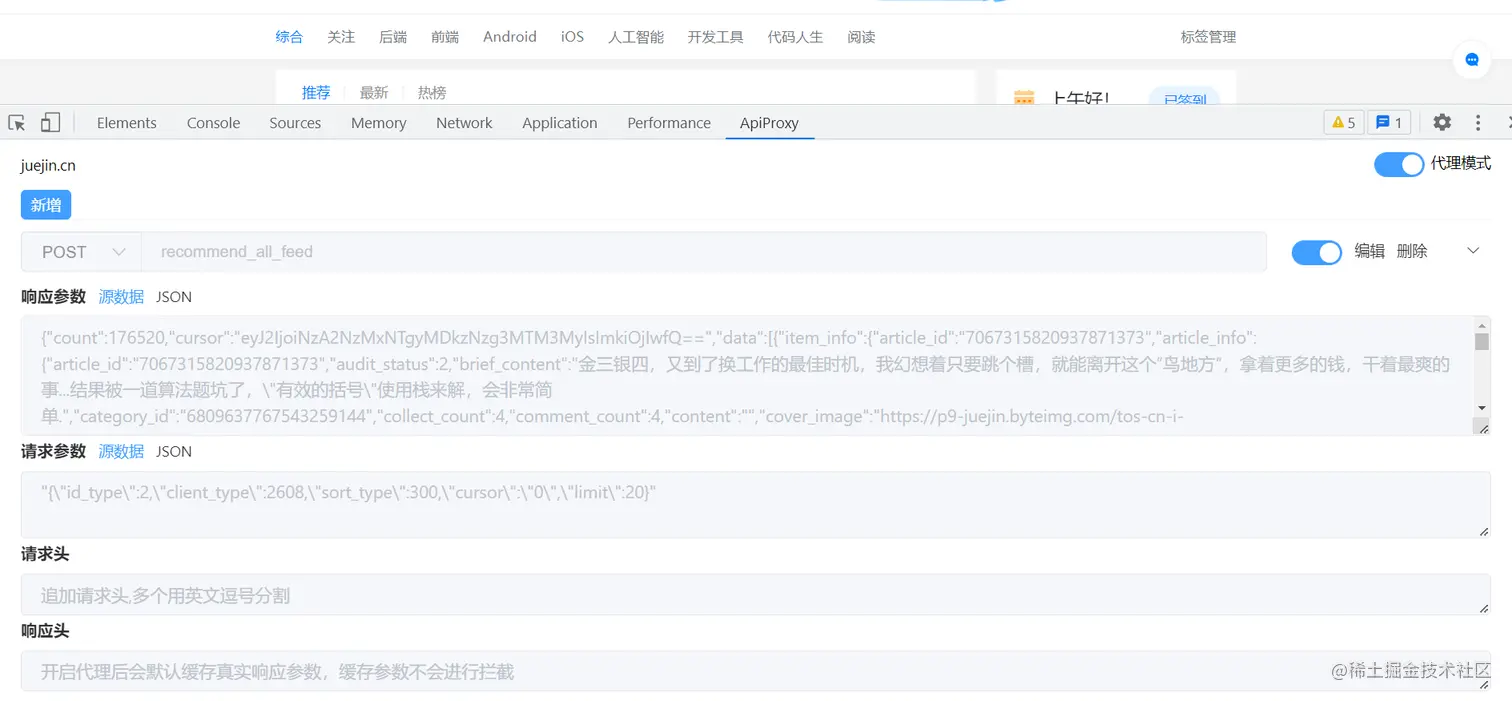Click the 删除 link
Image resolution: width=1512 pixels, height=701 pixels.
click(1412, 251)
